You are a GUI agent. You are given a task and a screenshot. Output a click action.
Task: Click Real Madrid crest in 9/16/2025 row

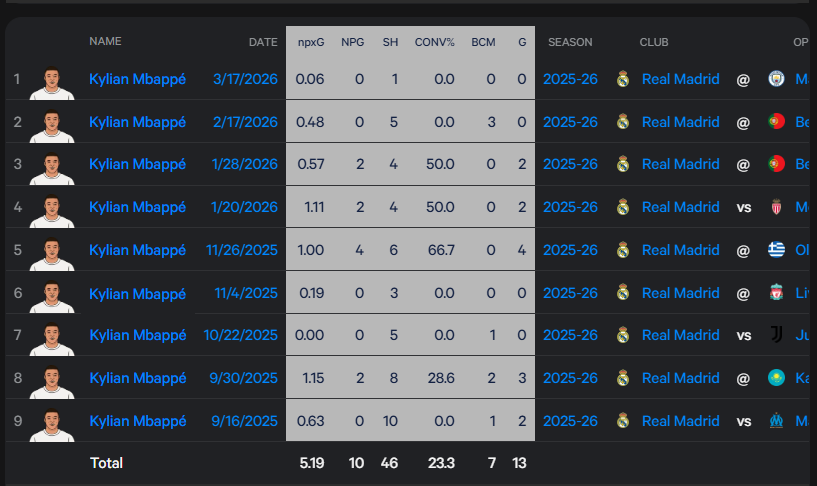coord(623,421)
